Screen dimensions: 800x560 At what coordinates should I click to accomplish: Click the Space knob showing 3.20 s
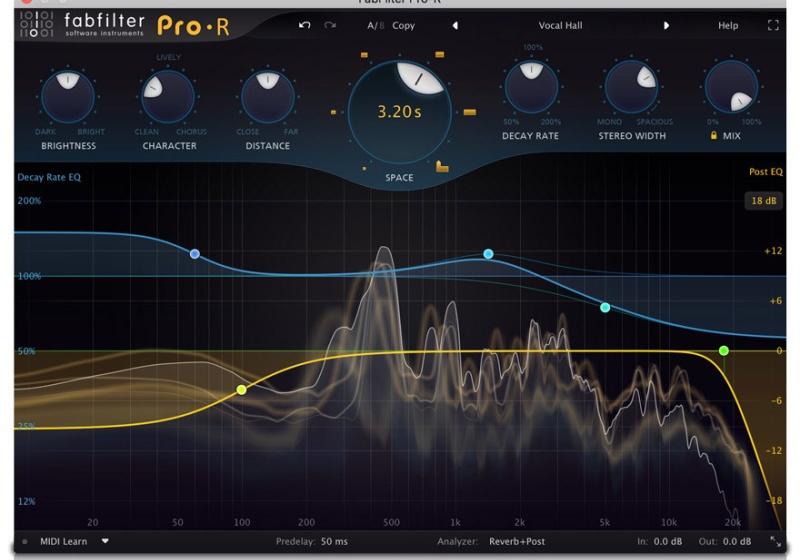(399, 112)
